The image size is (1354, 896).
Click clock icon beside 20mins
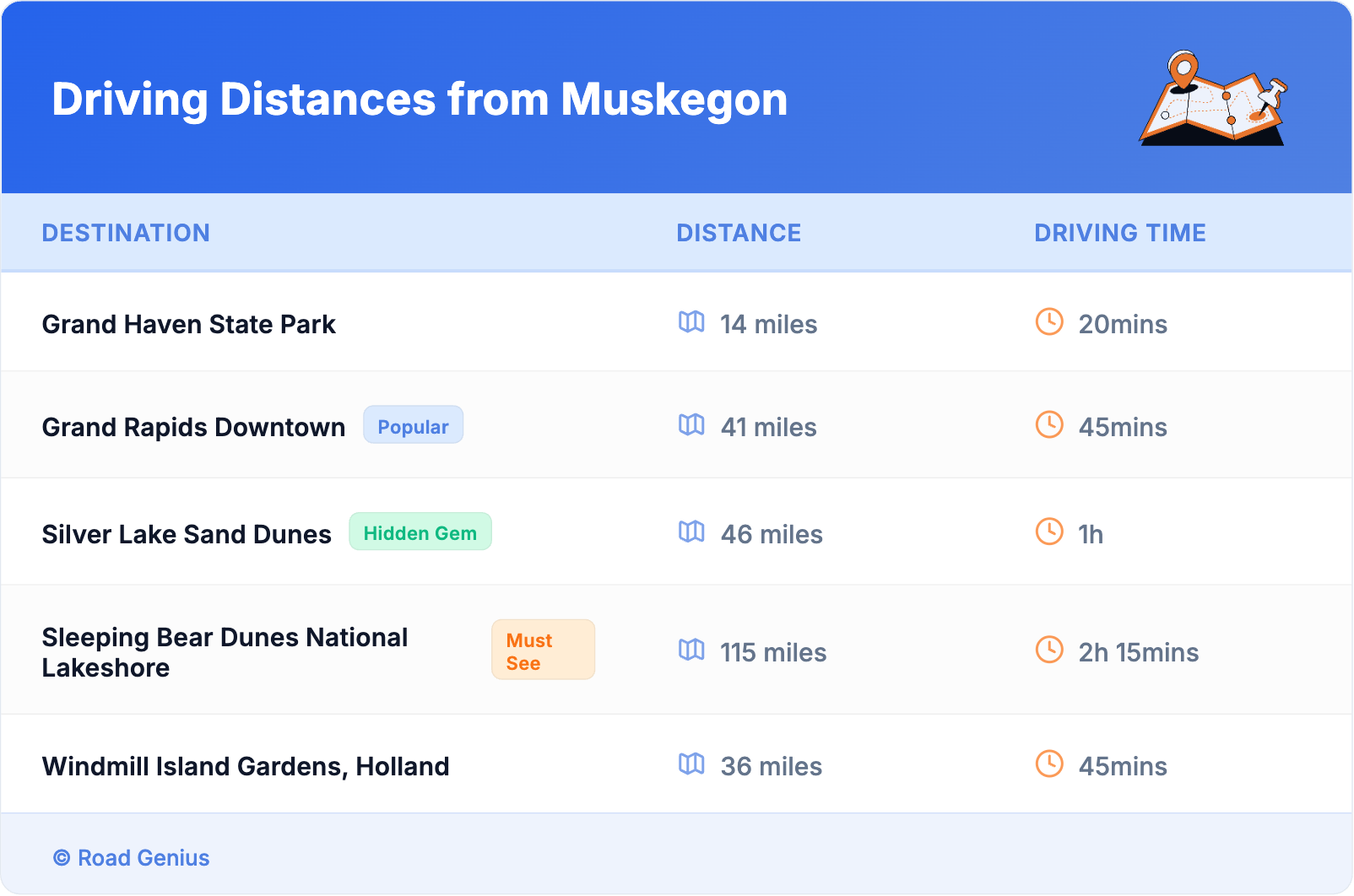point(1049,322)
